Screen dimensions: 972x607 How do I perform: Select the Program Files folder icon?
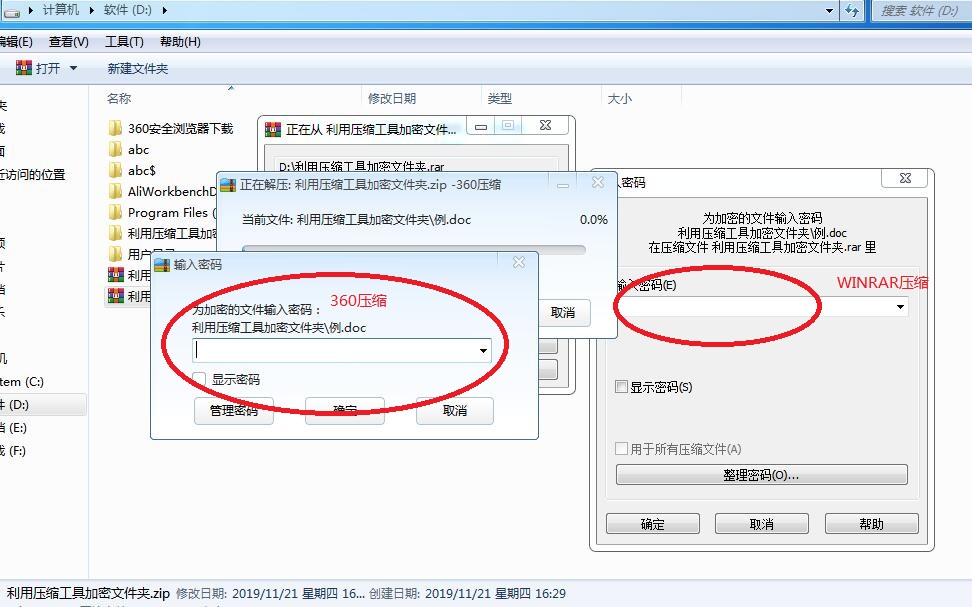pos(115,213)
